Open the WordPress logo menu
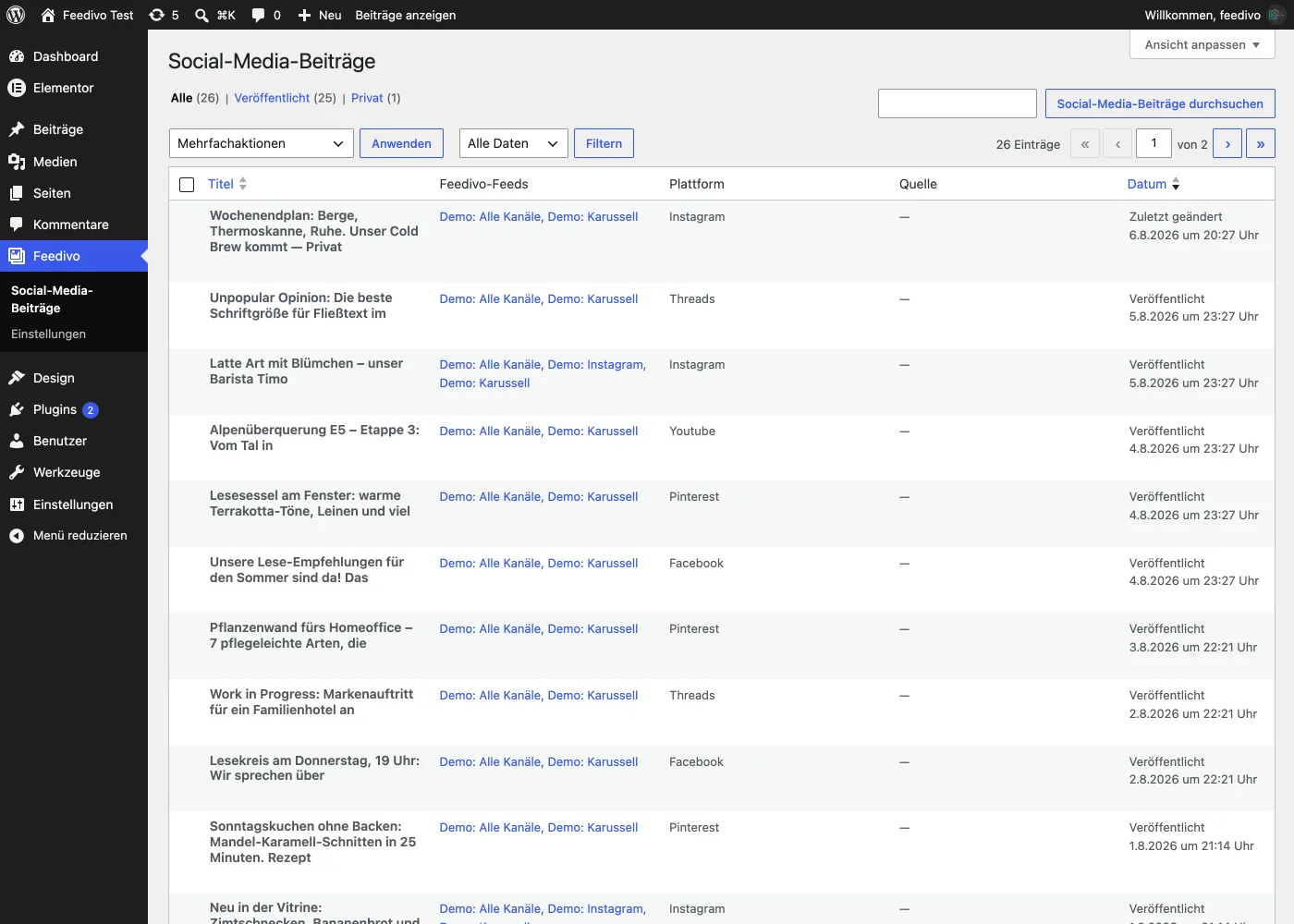 coord(16,15)
